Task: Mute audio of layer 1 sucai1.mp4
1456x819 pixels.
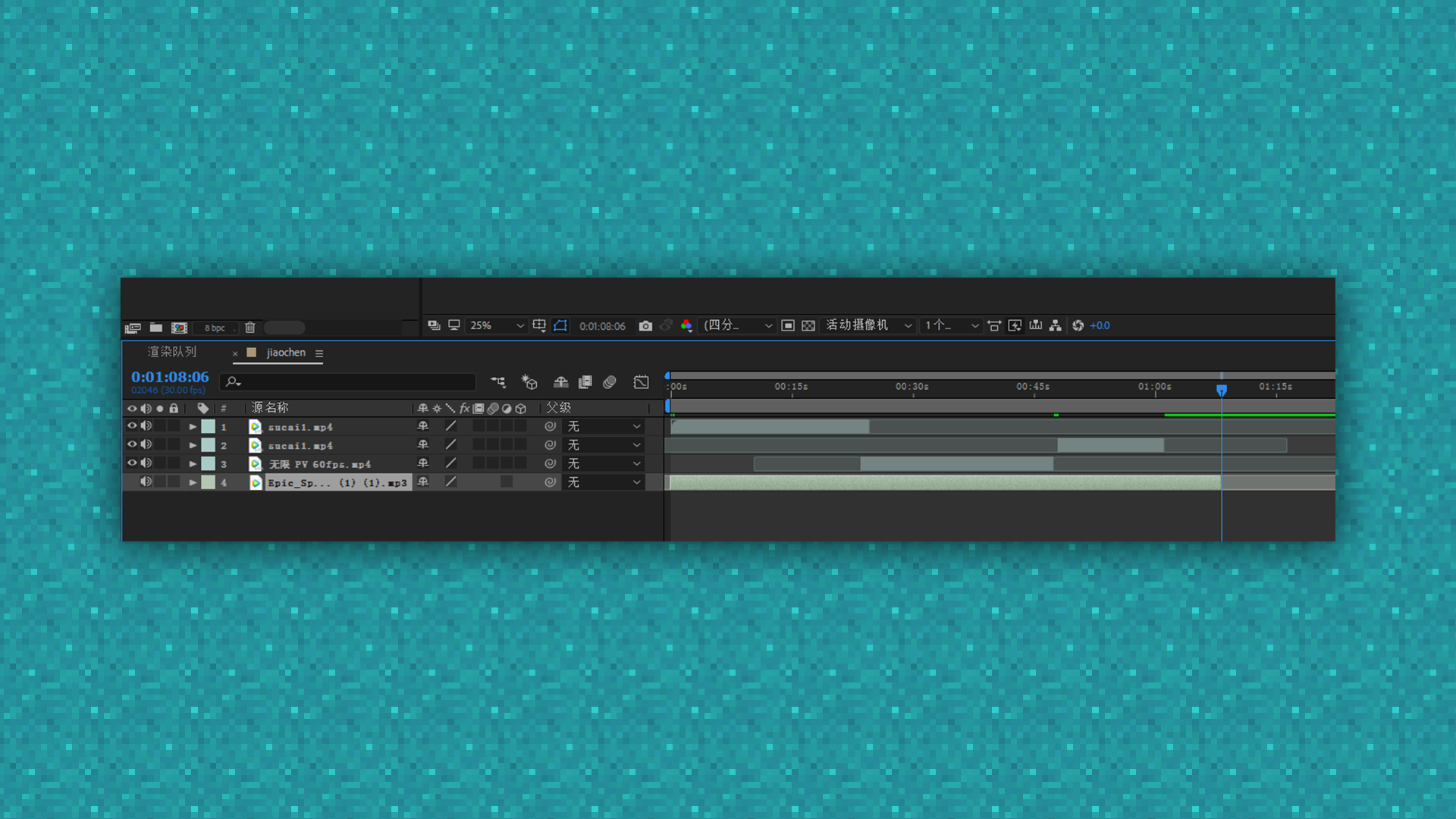Action: (x=146, y=426)
